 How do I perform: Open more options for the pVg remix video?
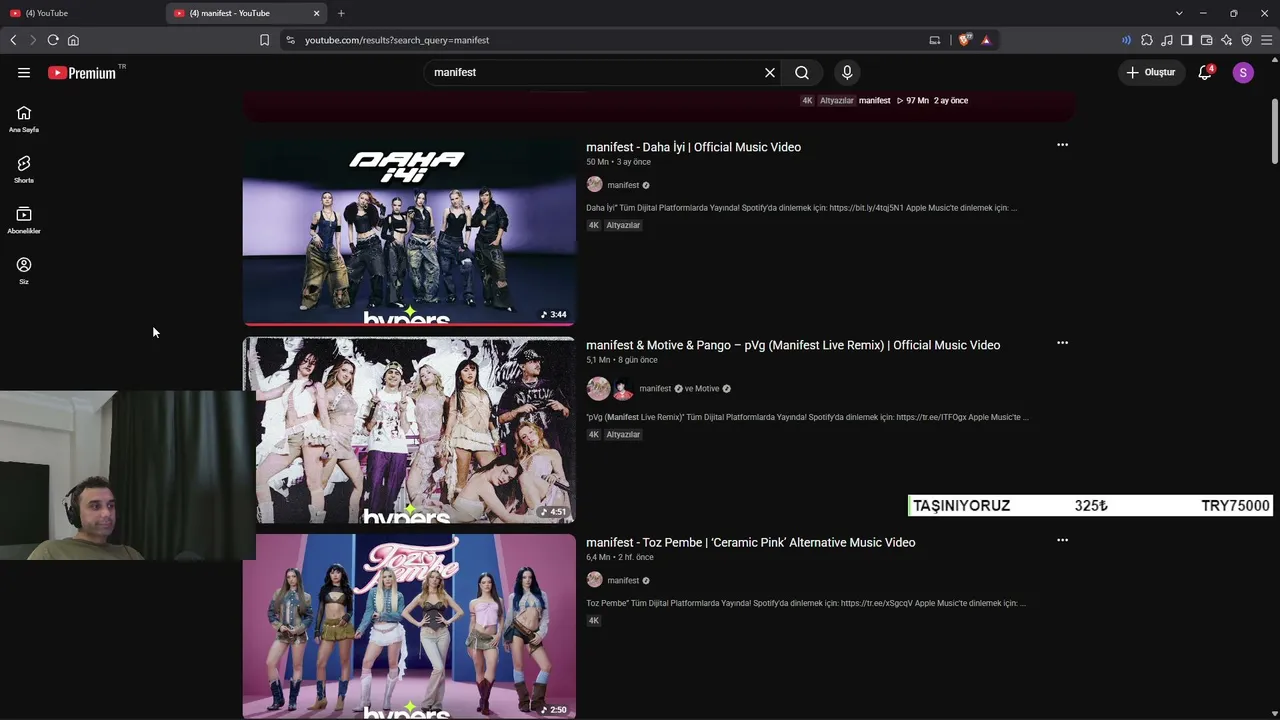tap(1062, 343)
